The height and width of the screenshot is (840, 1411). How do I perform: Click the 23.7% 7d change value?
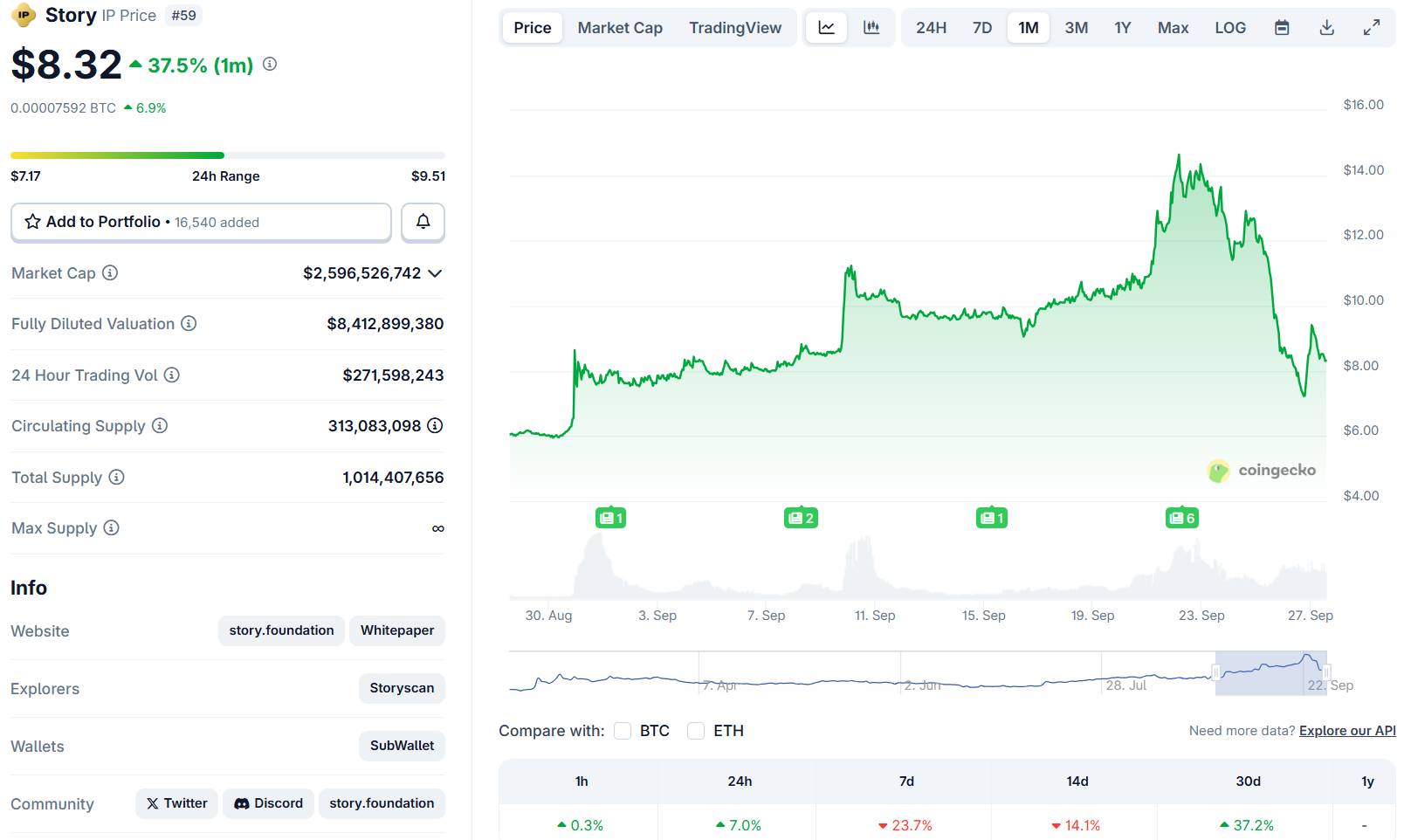point(905,825)
